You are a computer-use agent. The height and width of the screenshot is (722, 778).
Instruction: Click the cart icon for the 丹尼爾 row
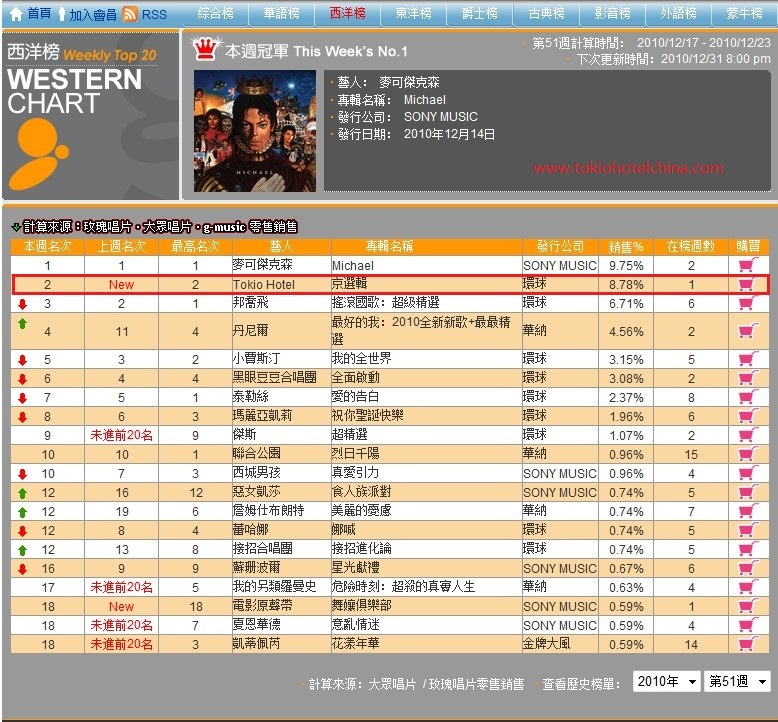(748, 330)
